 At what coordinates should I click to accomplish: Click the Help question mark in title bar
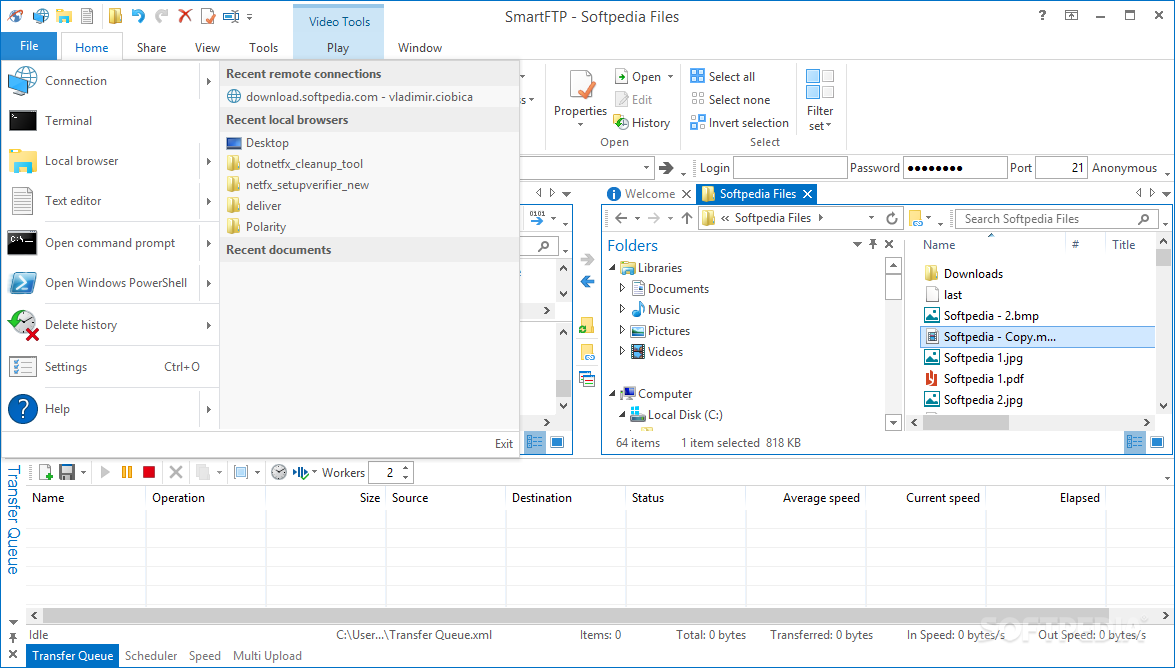click(x=1042, y=15)
